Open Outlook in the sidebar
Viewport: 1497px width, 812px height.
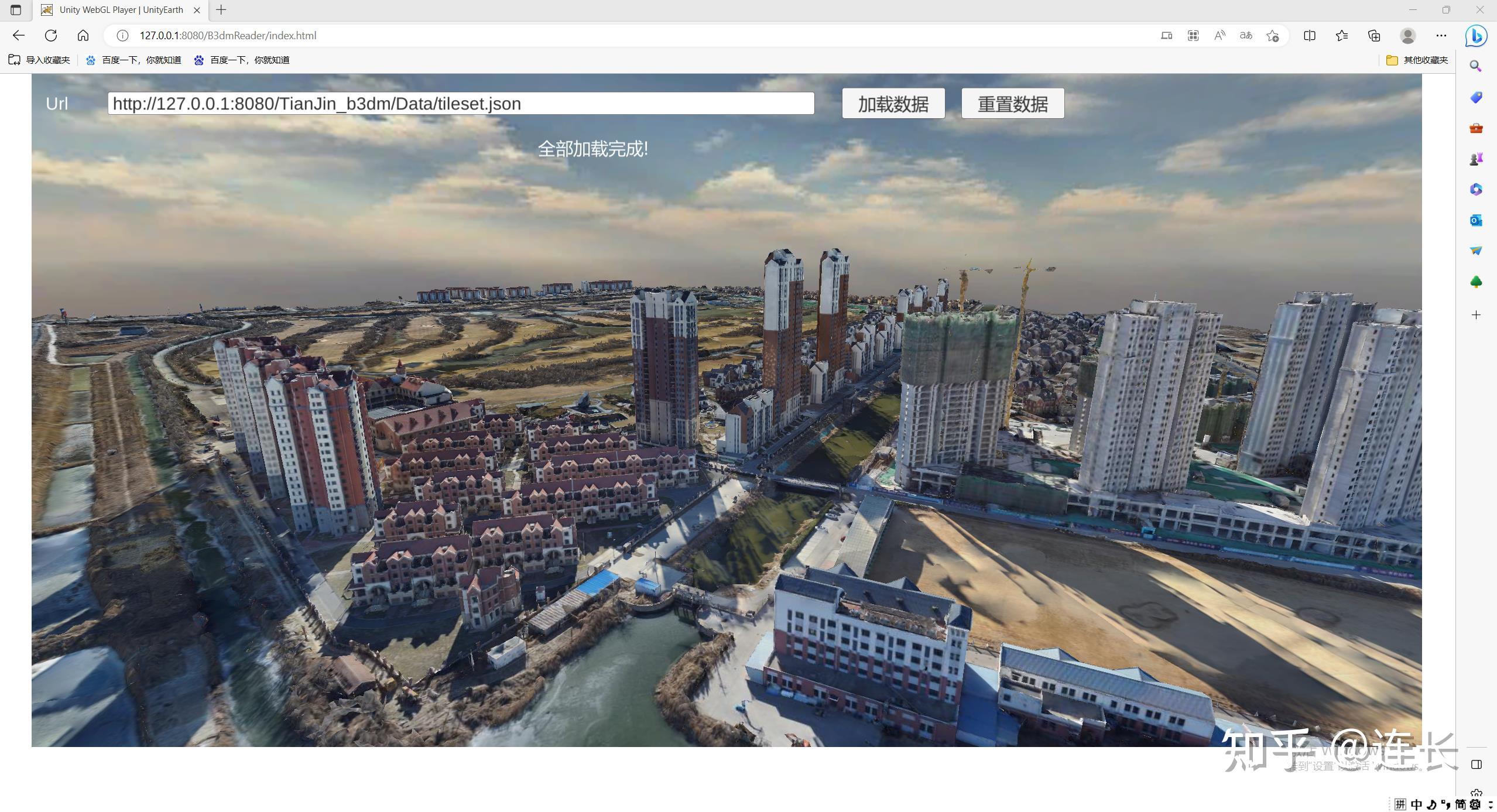(1476, 221)
